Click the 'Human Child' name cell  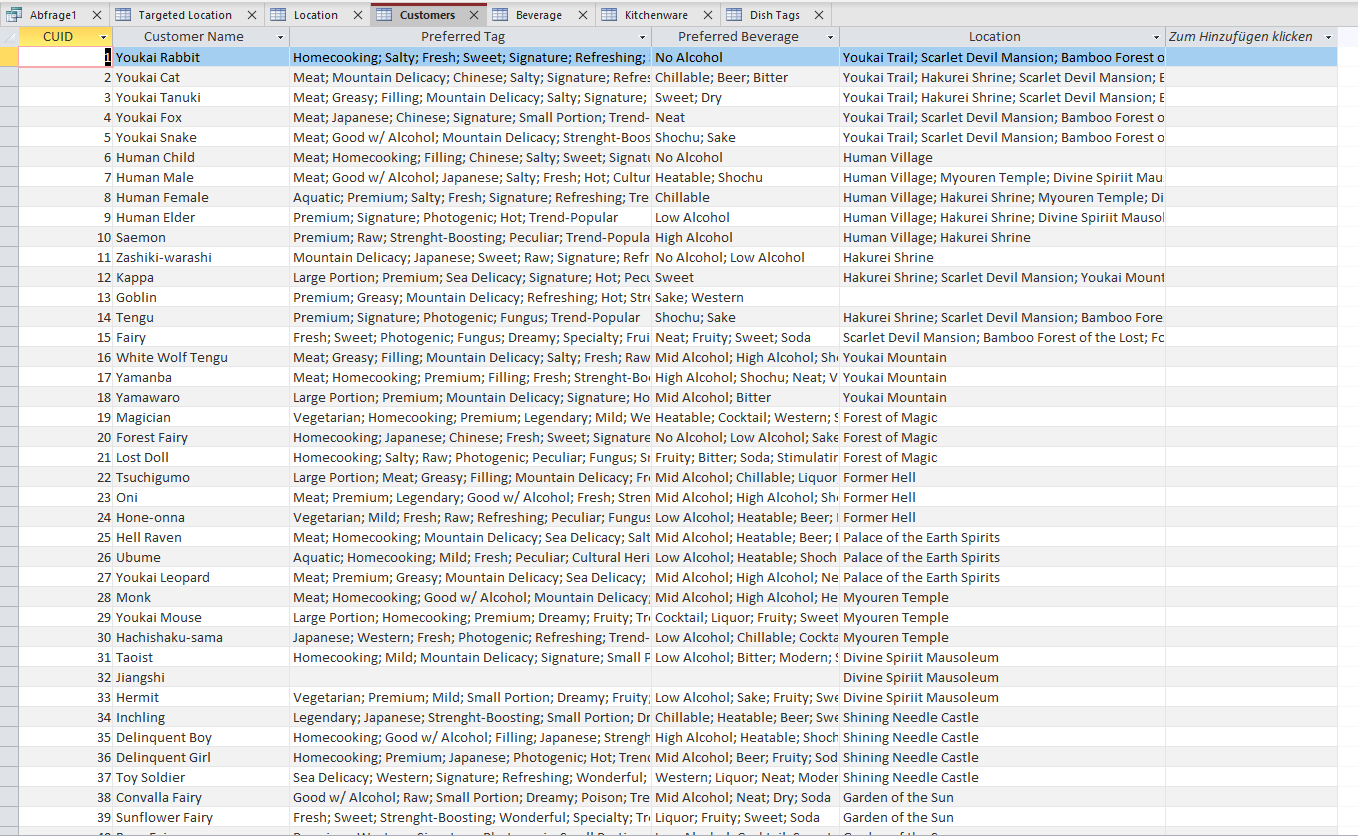pyautogui.click(x=201, y=157)
